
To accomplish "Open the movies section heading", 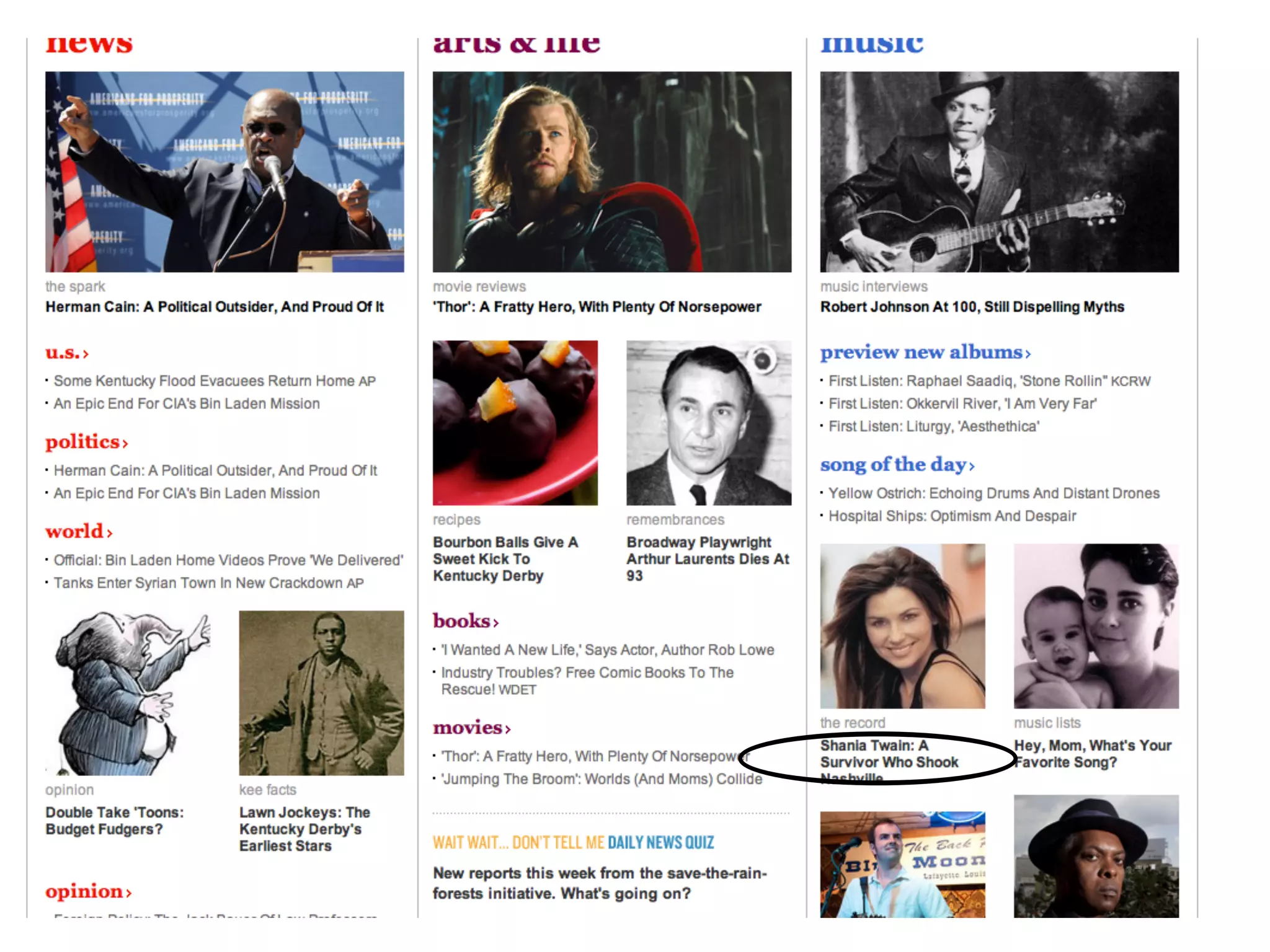I will [472, 727].
